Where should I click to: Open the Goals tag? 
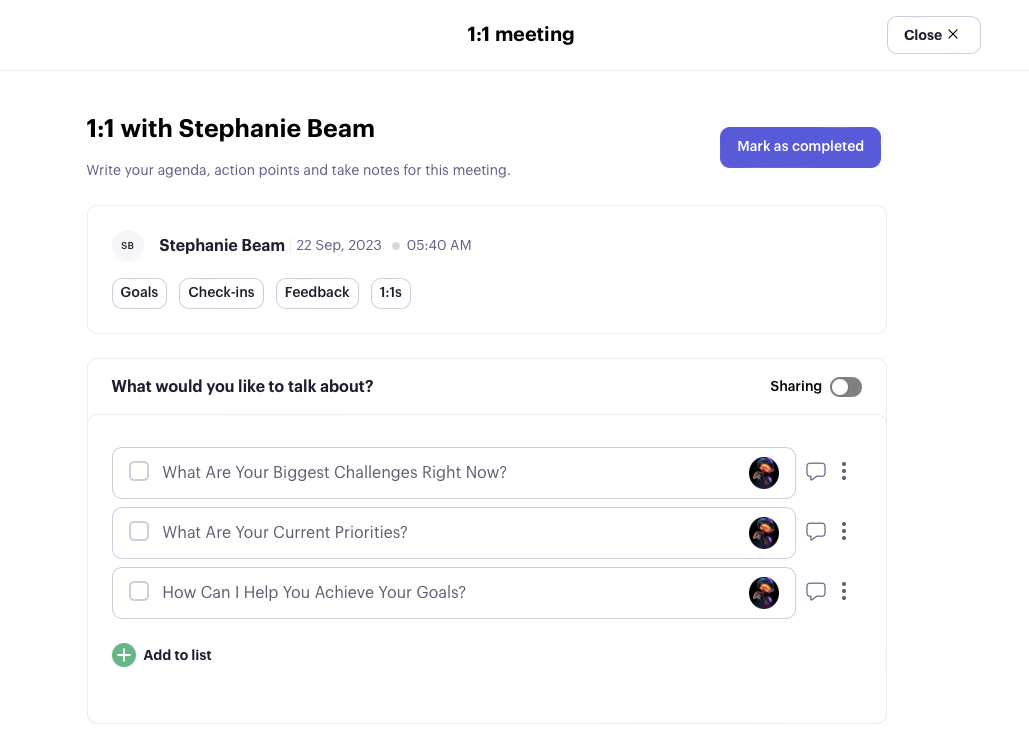139,293
